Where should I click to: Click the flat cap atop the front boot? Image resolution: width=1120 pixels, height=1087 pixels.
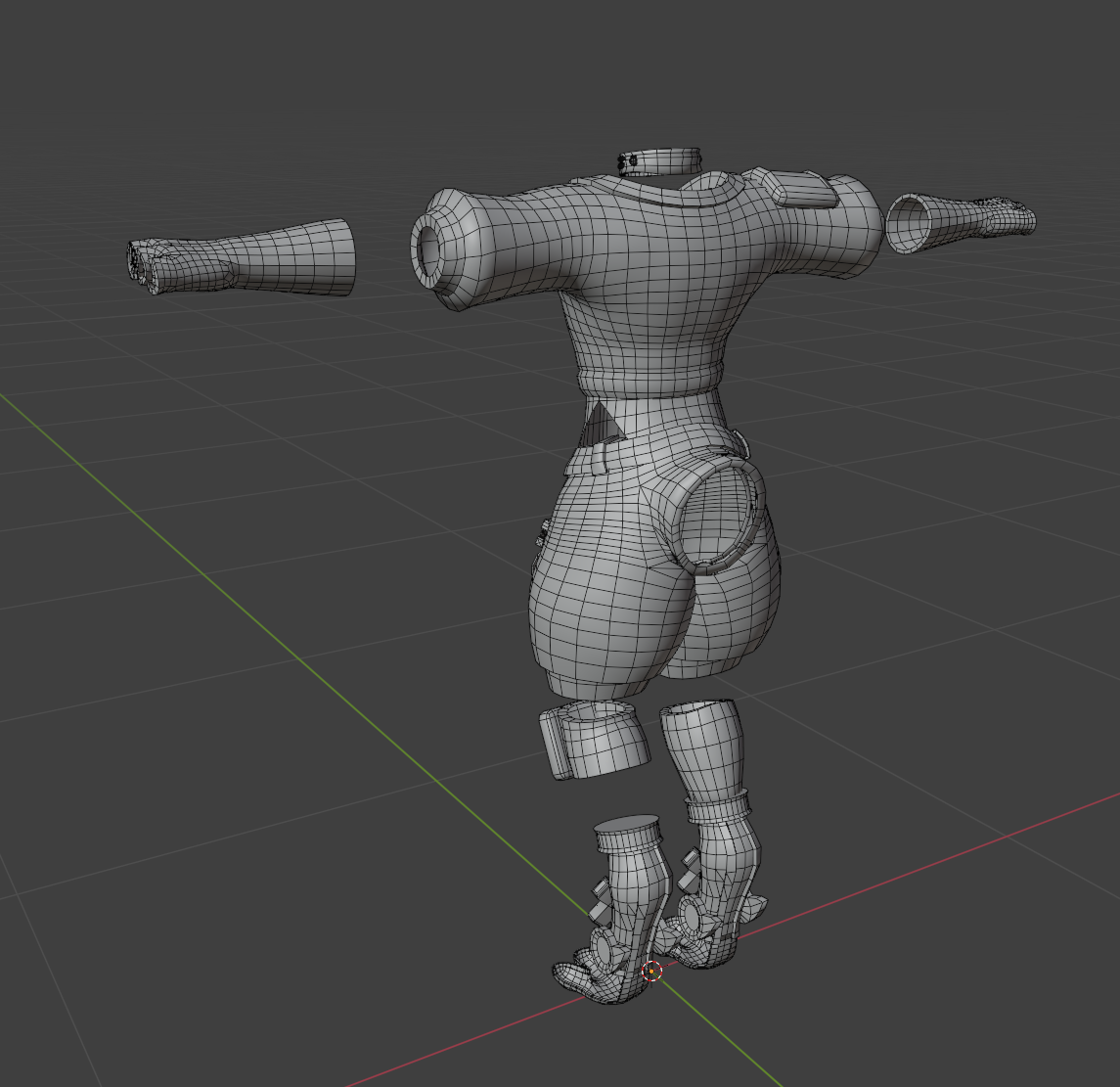coord(627,833)
